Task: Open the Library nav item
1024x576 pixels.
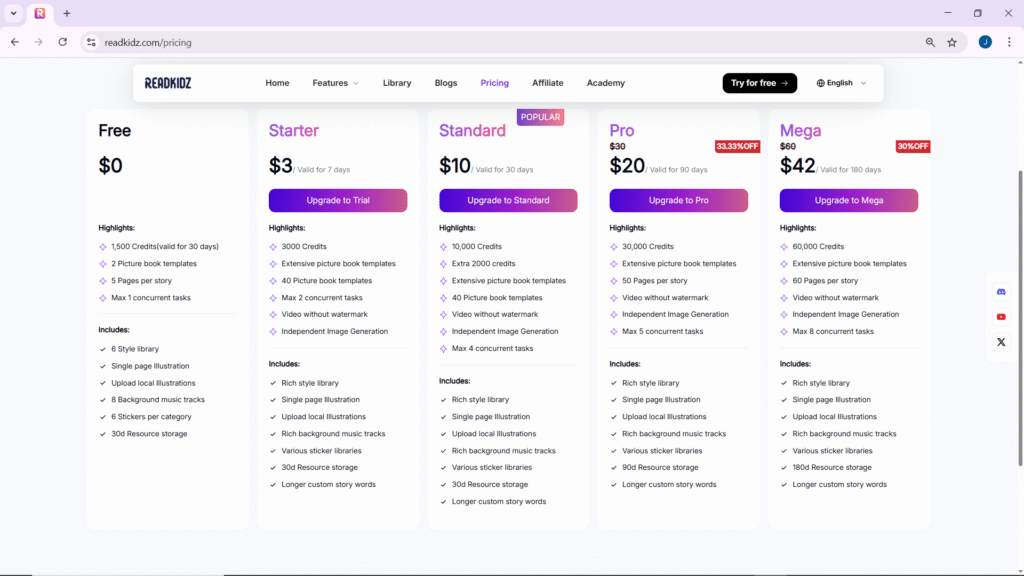Action: [x=397, y=83]
